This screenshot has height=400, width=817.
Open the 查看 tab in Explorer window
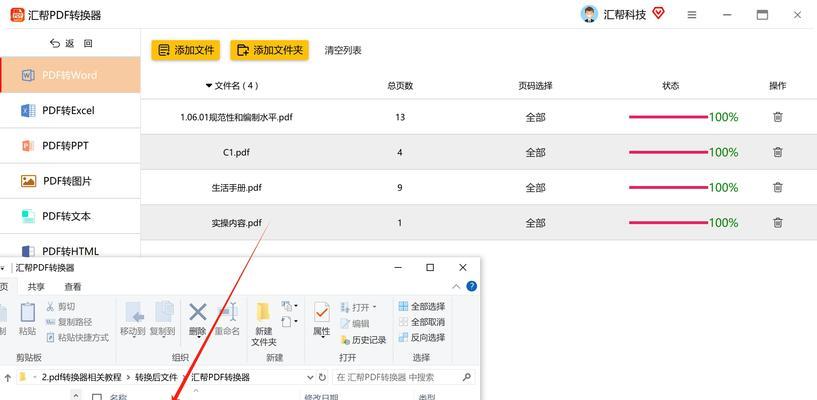(x=72, y=286)
